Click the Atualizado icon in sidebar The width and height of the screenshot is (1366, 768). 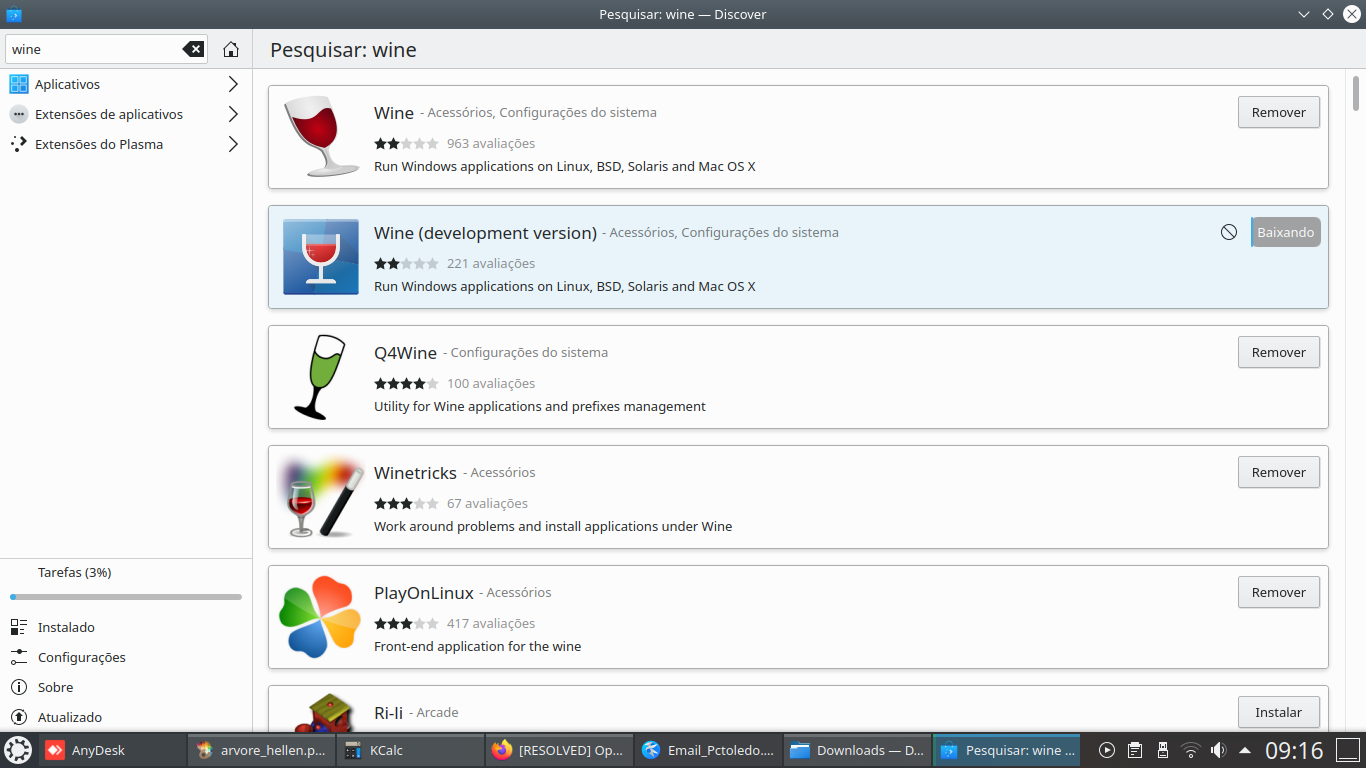point(19,717)
